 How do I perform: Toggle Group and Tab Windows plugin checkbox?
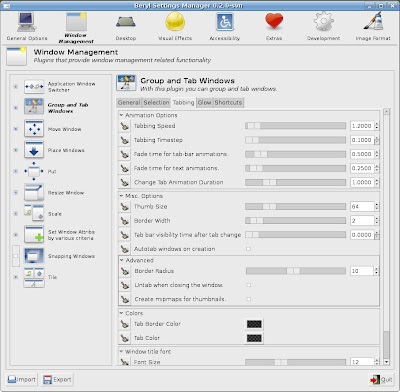tap(15, 108)
